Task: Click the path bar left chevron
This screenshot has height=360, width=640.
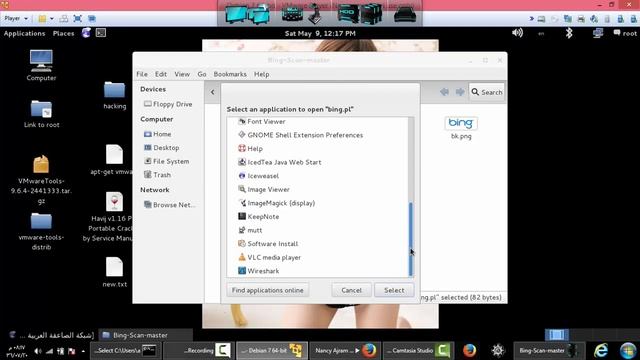Action: coord(212,92)
